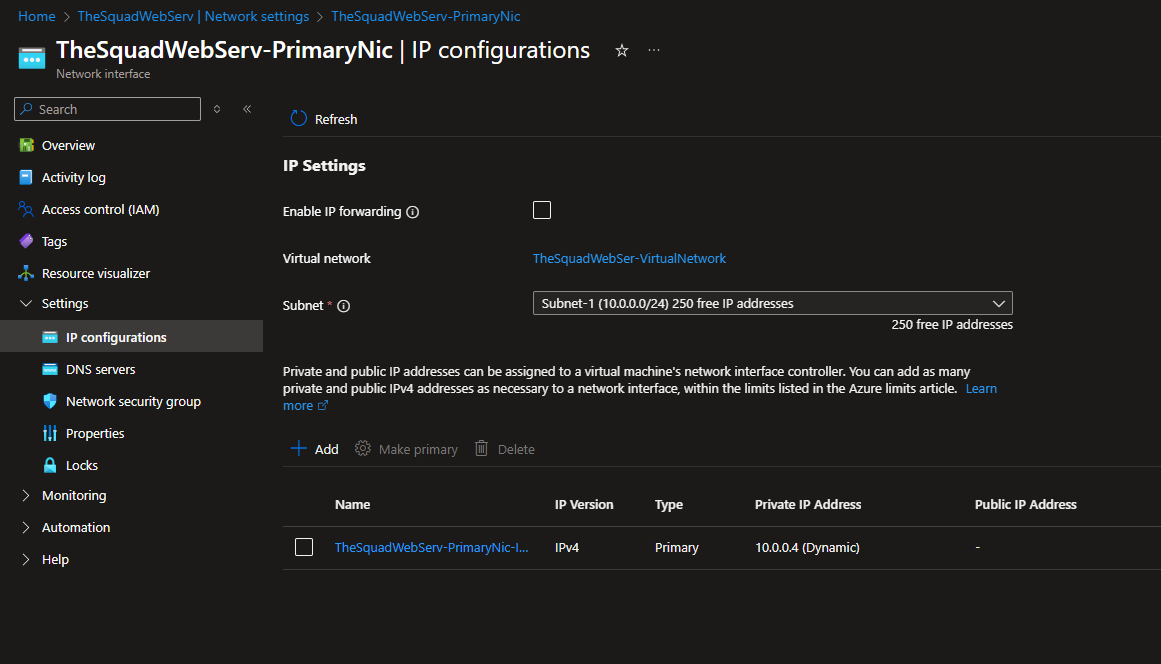The width and height of the screenshot is (1161, 664).
Task: Click '250 free IP addresses' text under dropdown
Action: (x=952, y=325)
